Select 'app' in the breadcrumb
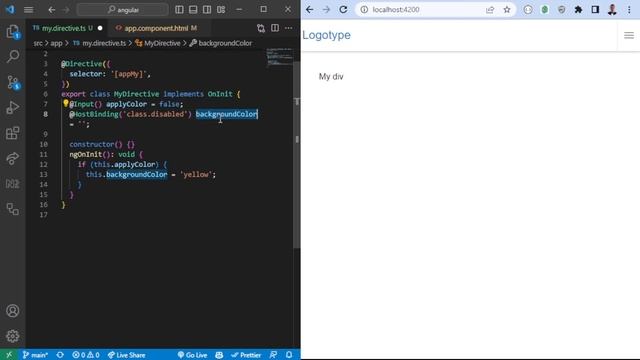The width and height of the screenshot is (640, 360). 56,43
